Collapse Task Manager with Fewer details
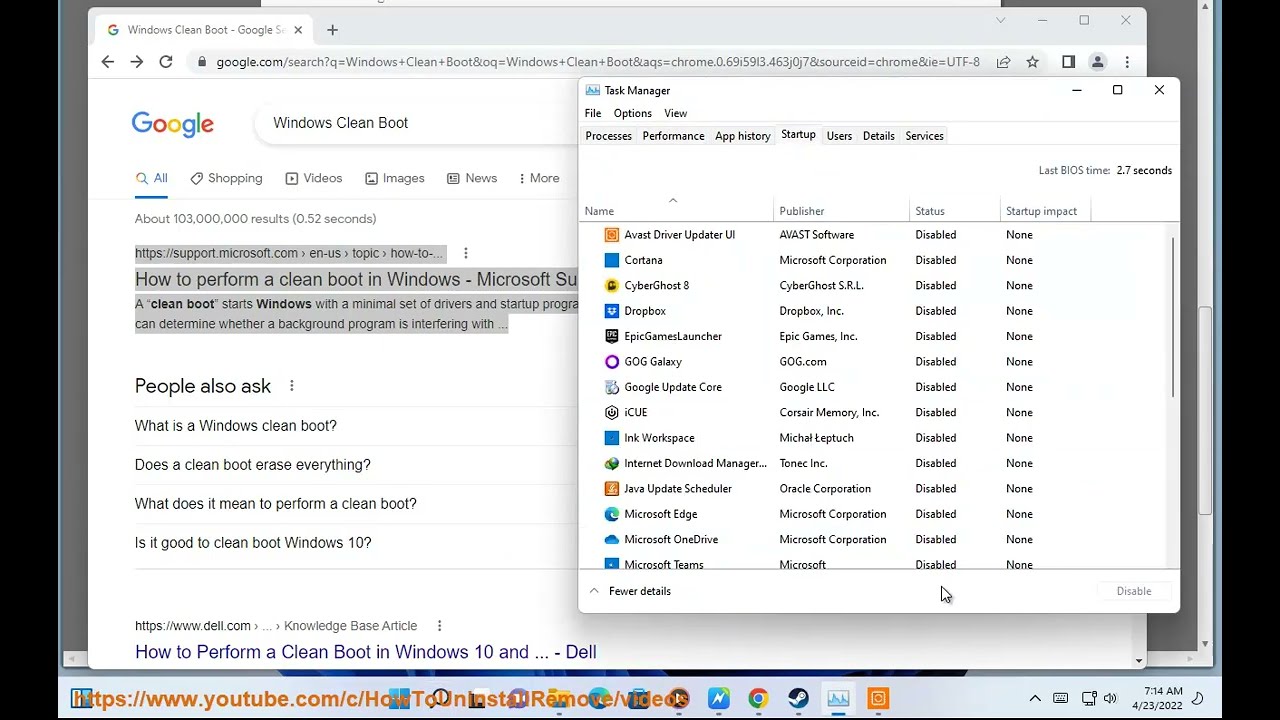 [x=630, y=591]
